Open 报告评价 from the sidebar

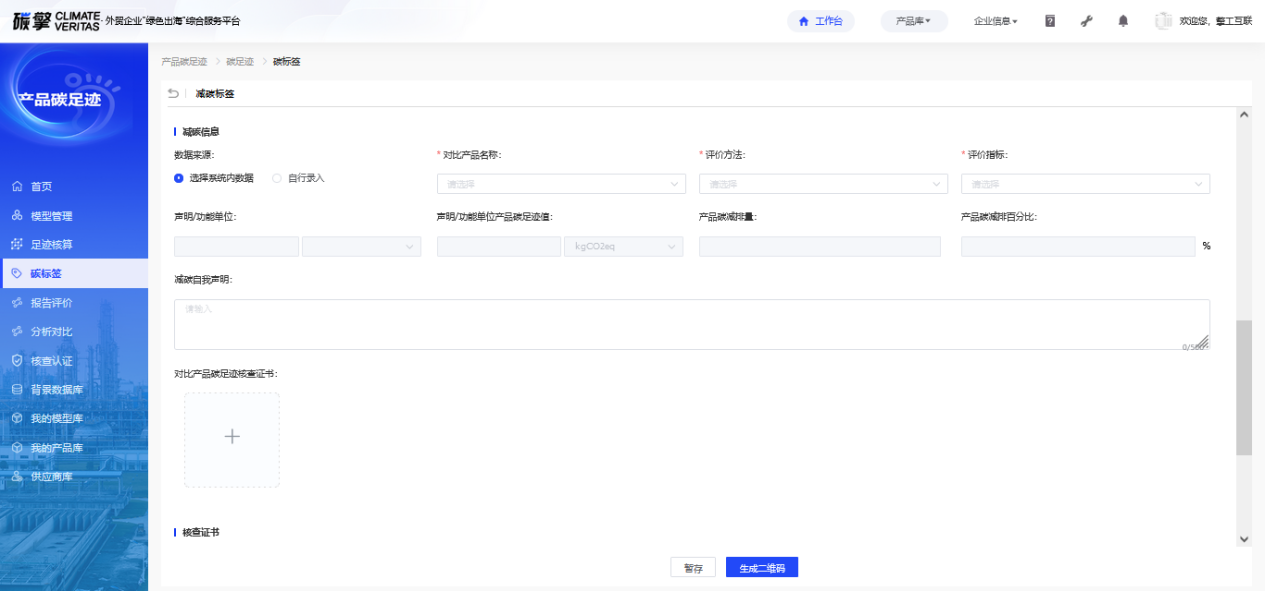[x=51, y=302]
